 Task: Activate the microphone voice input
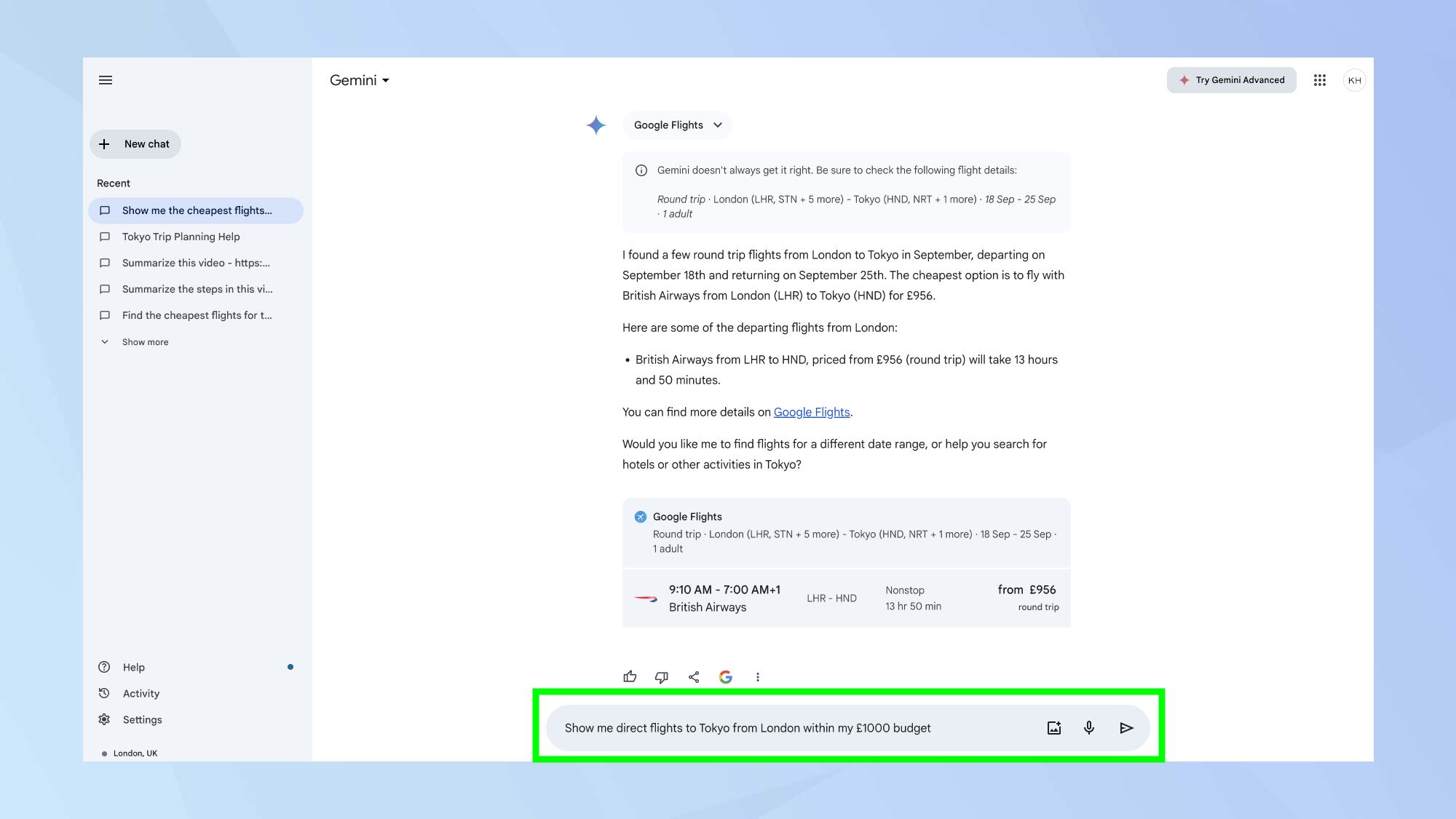(x=1089, y=728)
